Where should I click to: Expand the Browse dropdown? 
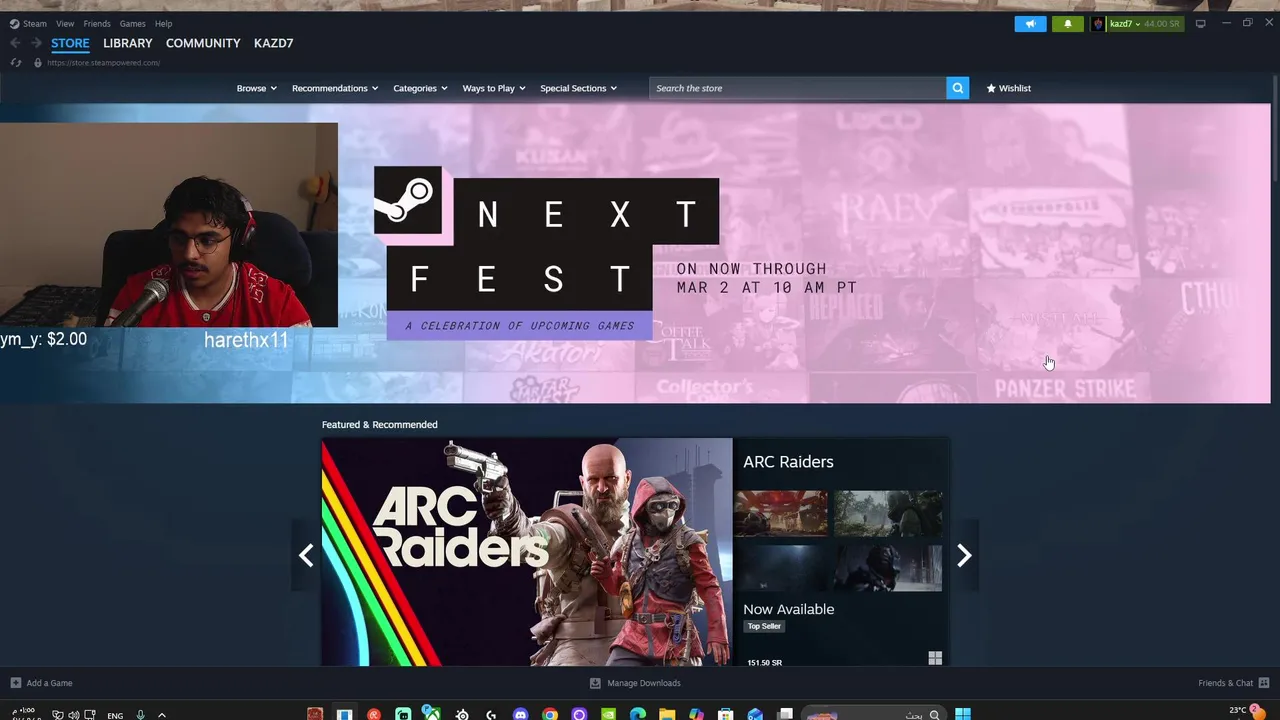(256, 88)
